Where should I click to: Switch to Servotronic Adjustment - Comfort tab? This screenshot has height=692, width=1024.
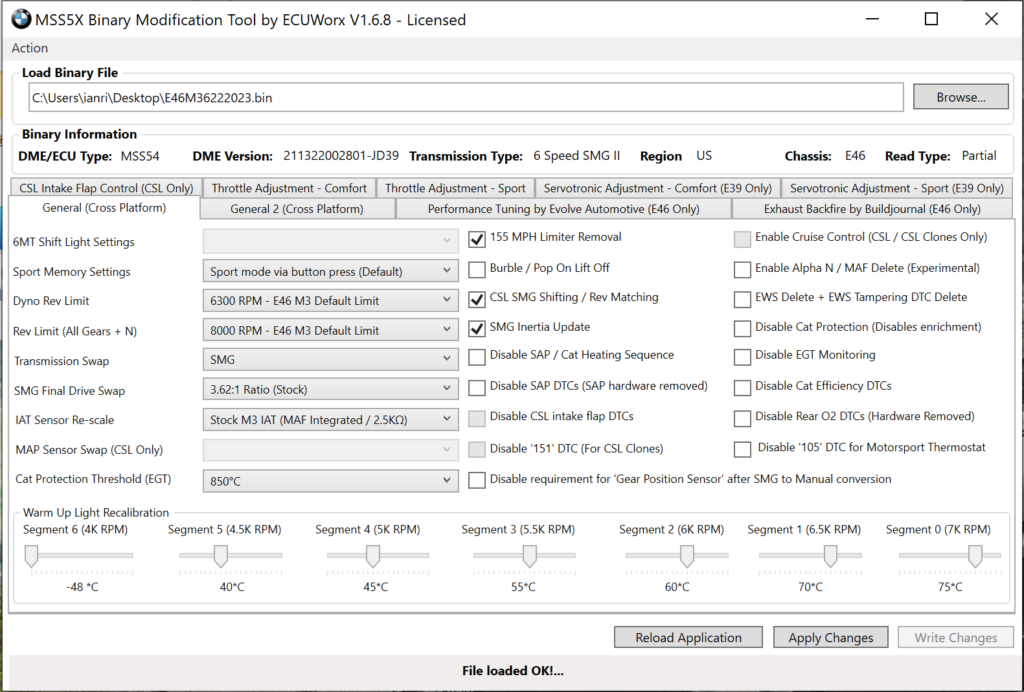pyautogui.click(x=658, y=188)
